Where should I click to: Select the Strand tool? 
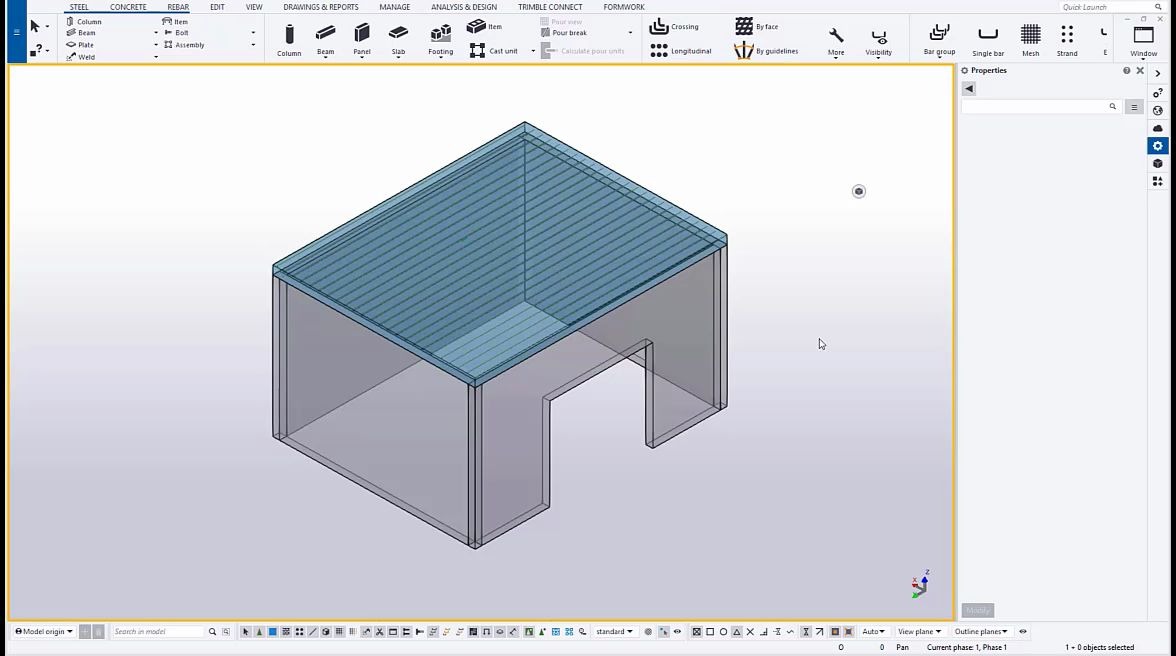1066,40
